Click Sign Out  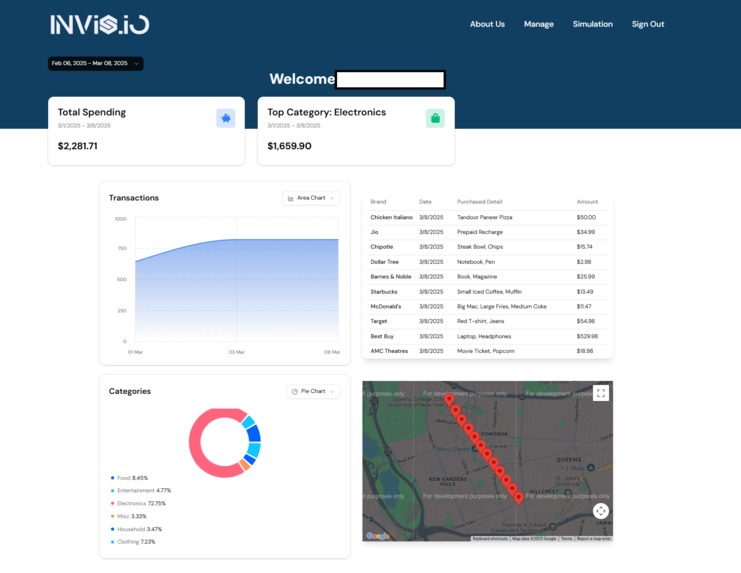pos(648,24)
